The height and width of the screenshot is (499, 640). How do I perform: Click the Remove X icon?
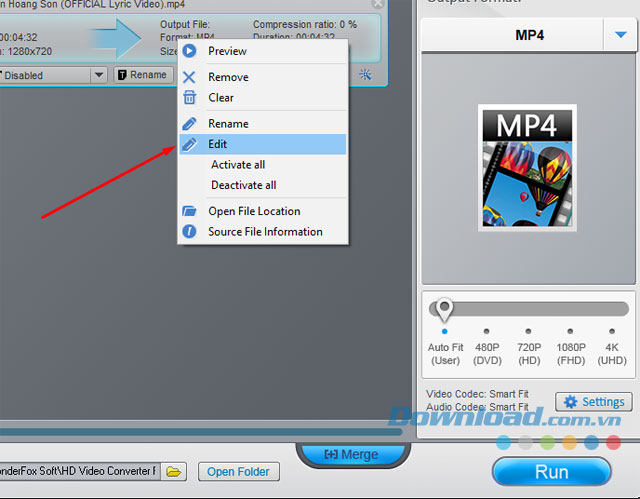tap(189, 77)
